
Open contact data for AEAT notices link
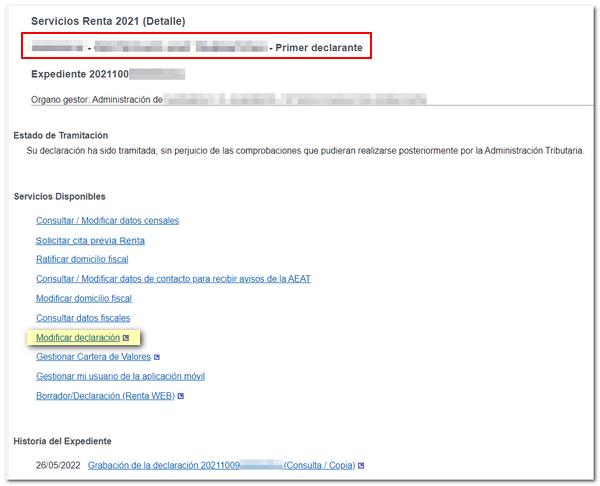(173, 279)
